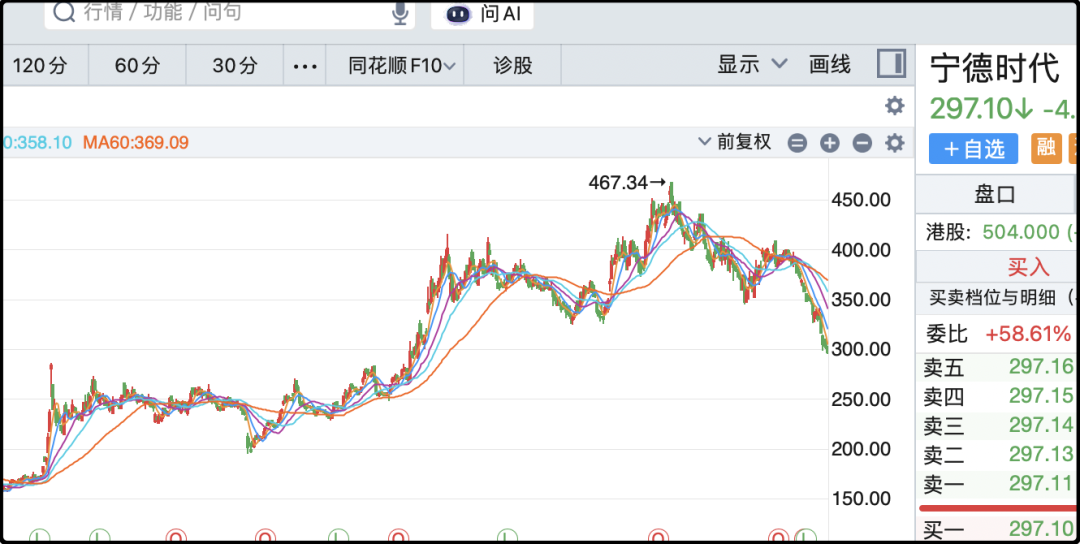
Task: Click the red 买入 button
Action: (1028, 265)
